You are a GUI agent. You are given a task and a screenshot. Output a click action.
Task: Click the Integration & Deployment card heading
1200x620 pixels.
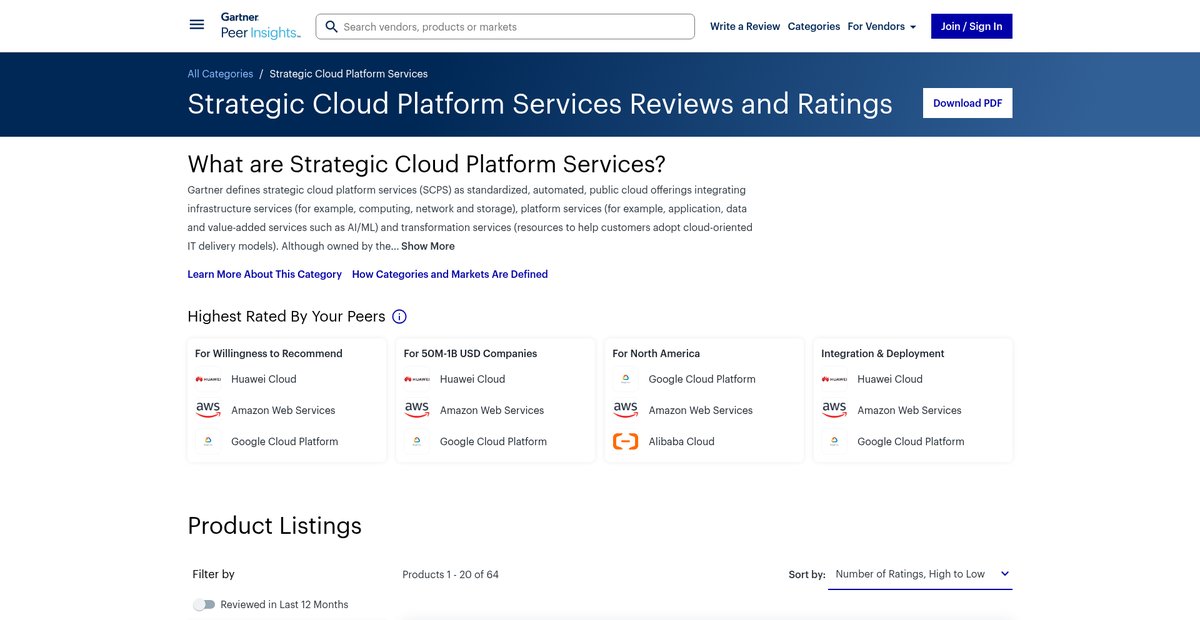883,353
